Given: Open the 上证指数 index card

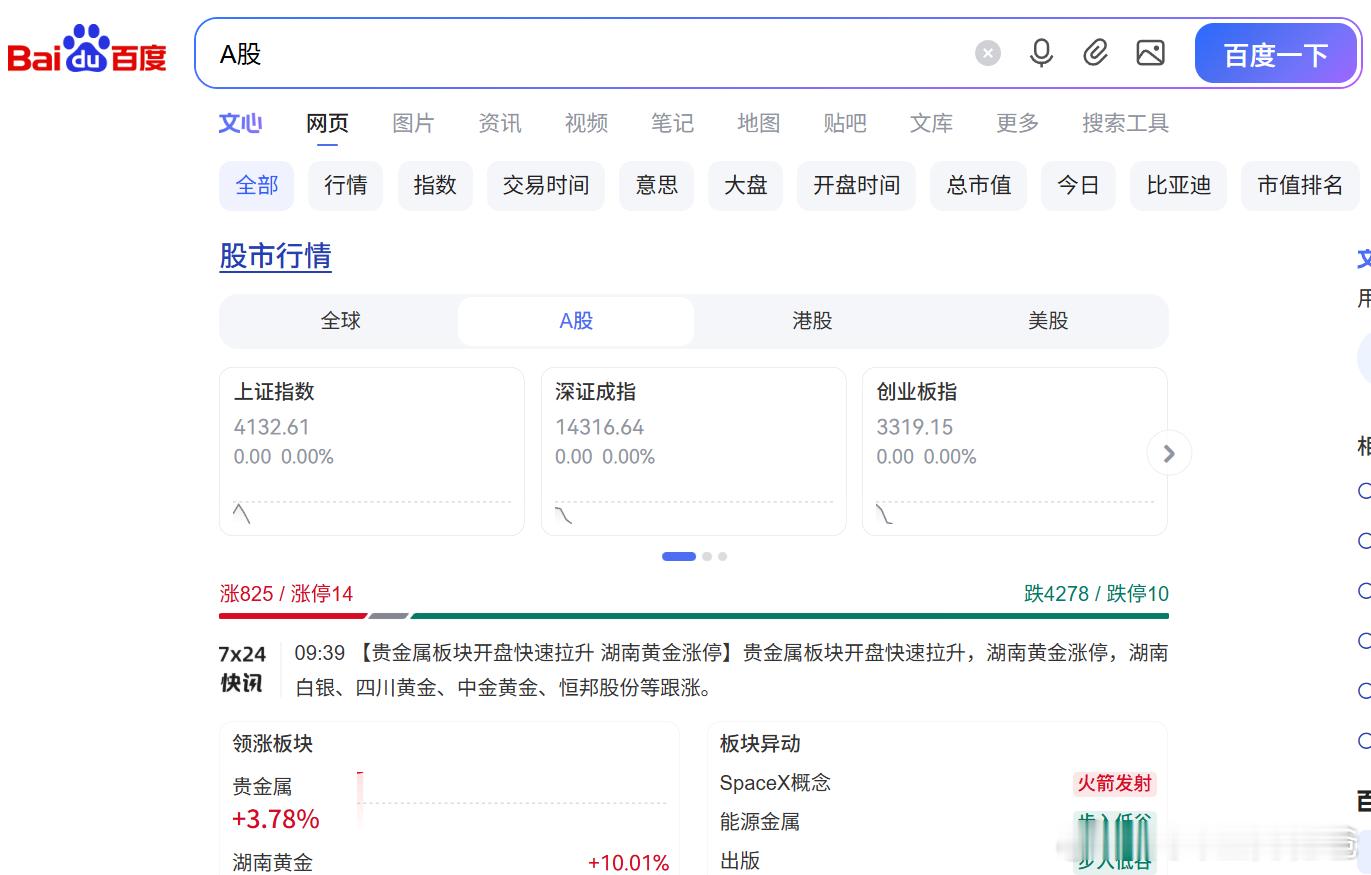Looking at the screenshot, I should point(372,451).
